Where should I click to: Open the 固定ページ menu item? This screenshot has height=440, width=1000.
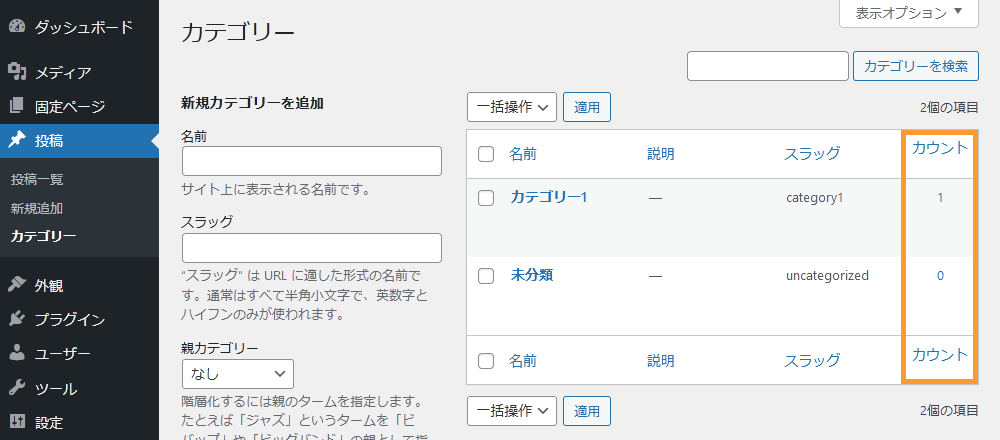pos(70,106)
